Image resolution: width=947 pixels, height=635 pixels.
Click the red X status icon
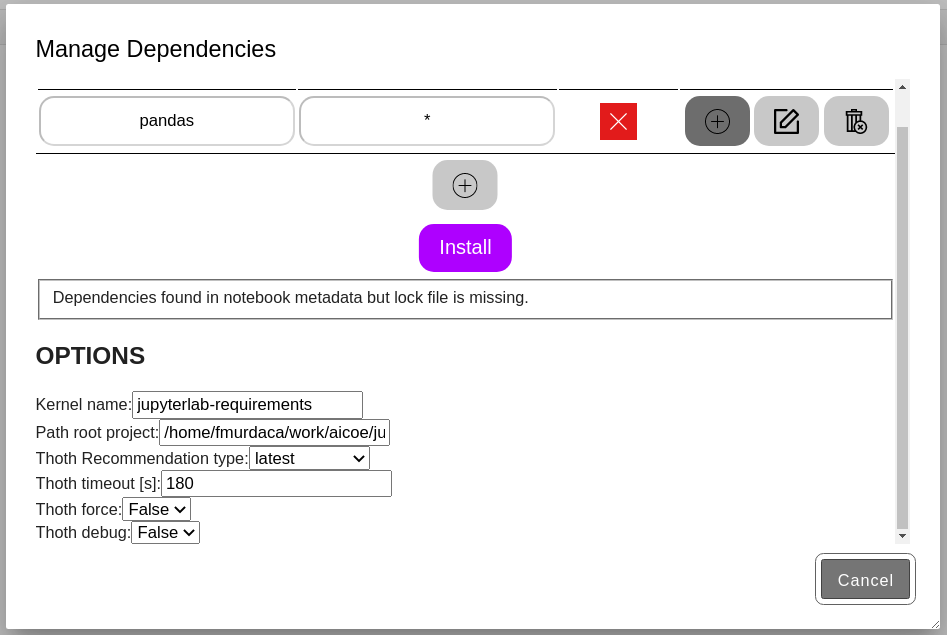618,121
